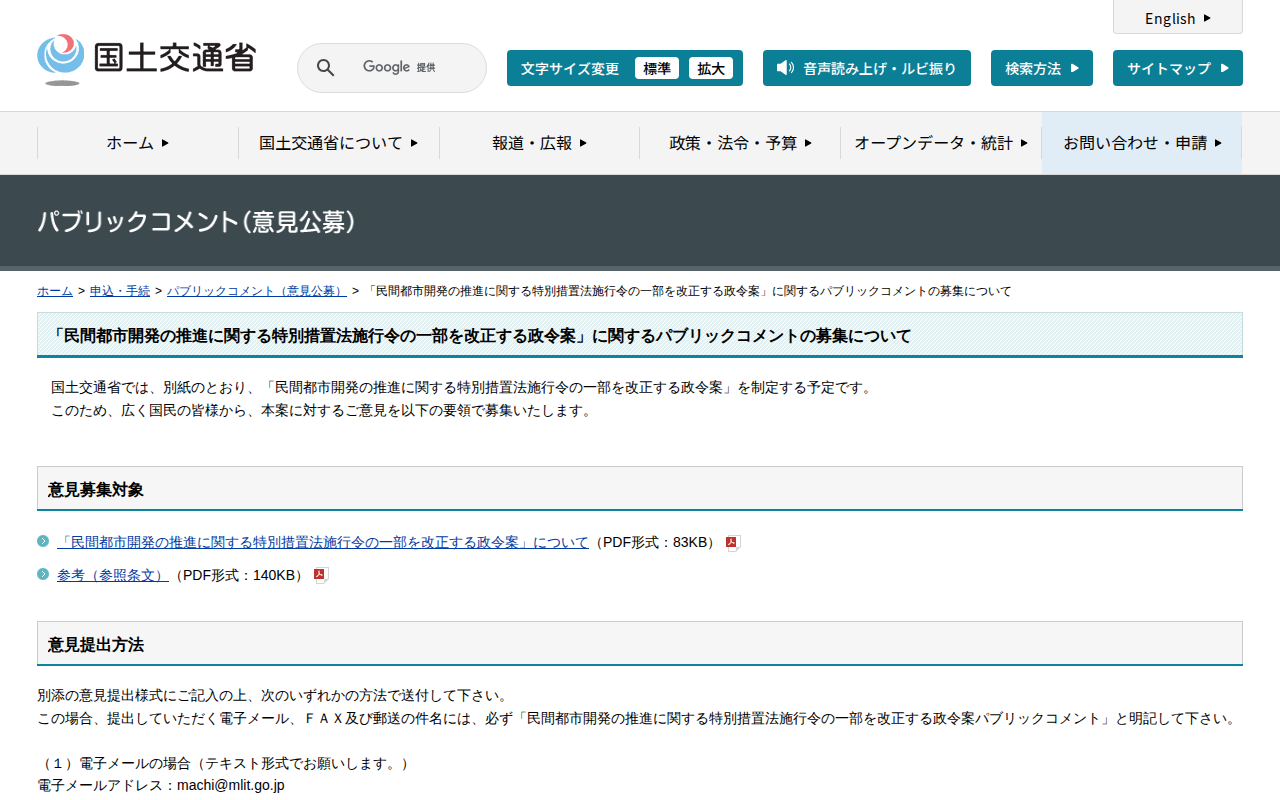
Task: Set font size to 標準
Action: click(x=657, y=68)
